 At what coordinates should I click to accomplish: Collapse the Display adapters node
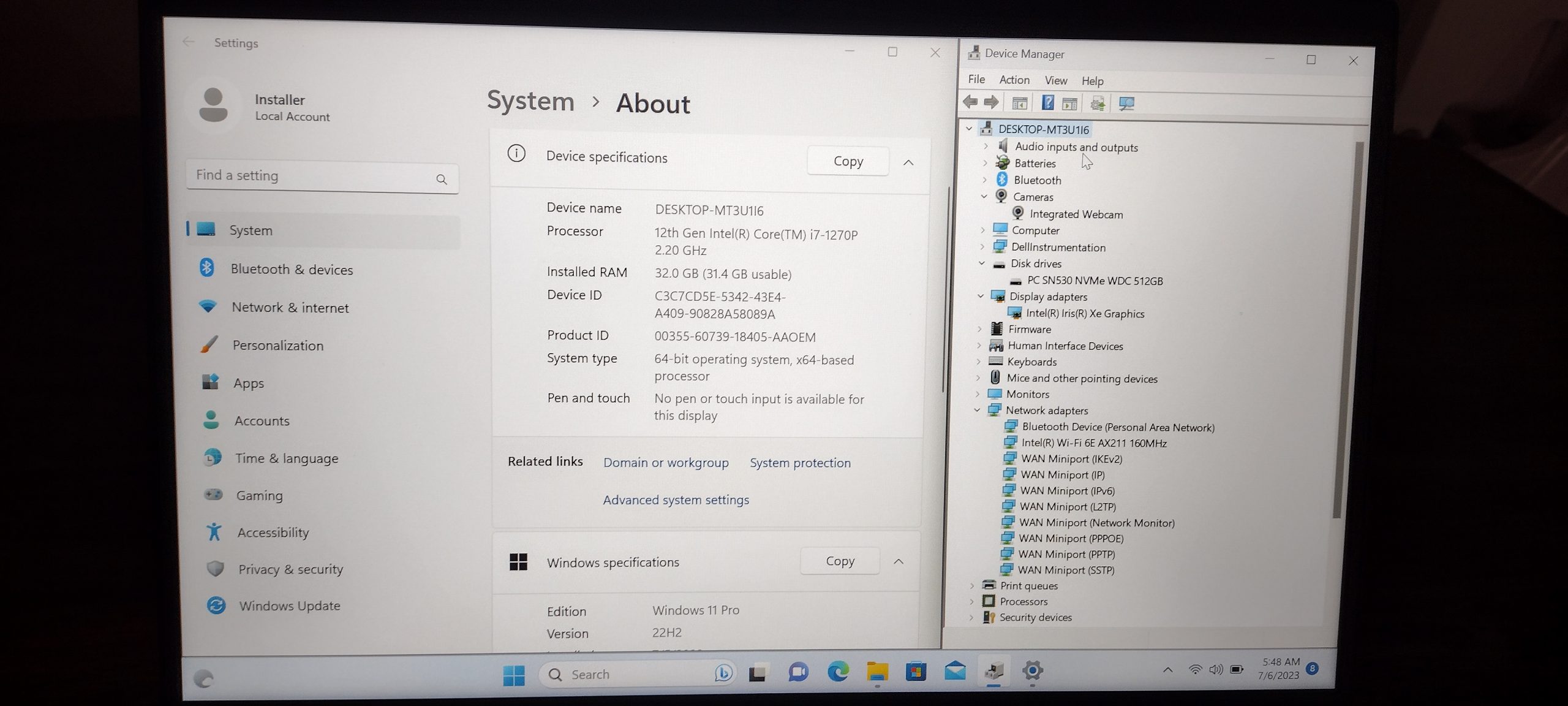(x=981, y=296)
